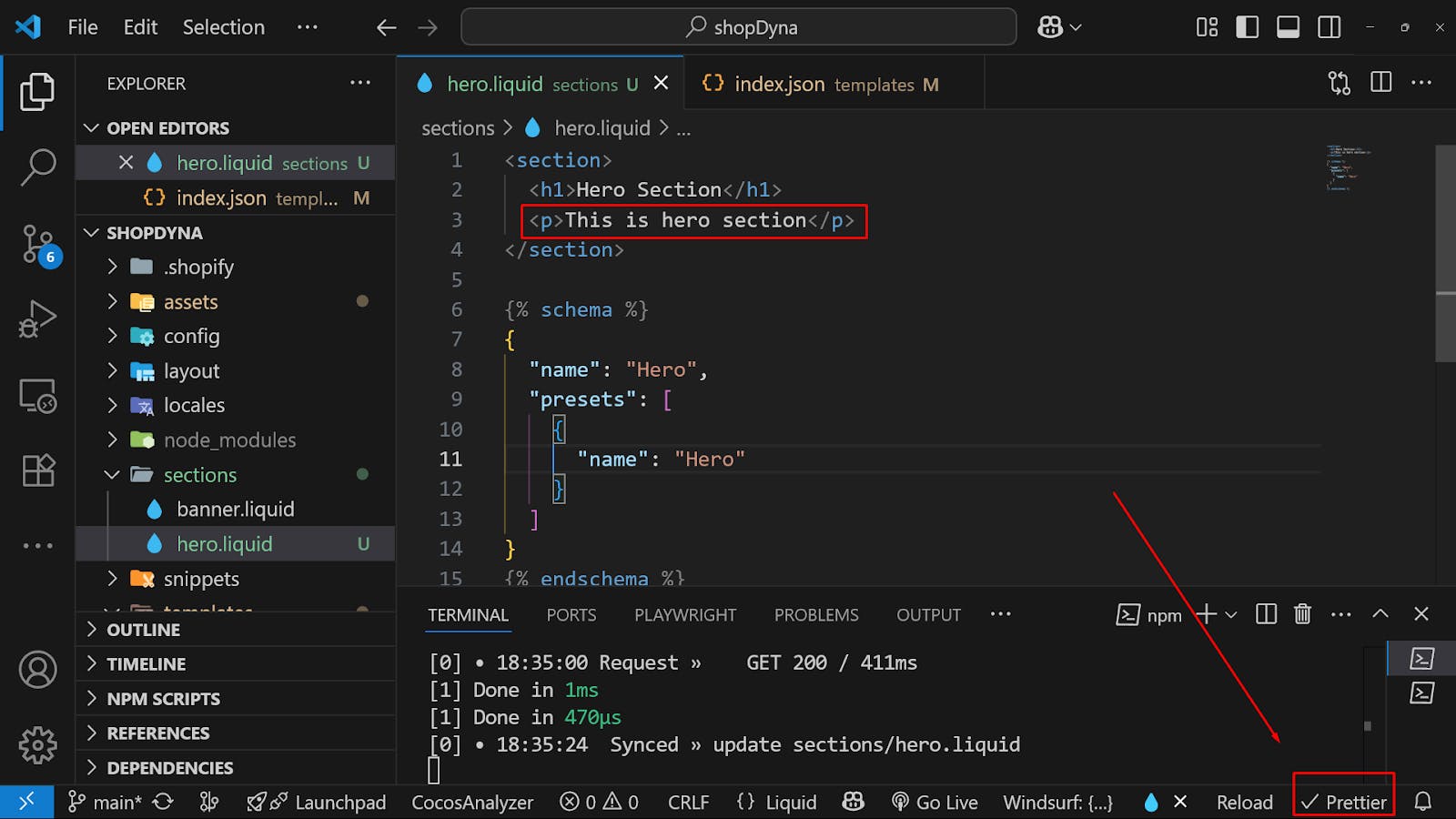The width and height of the screenshot is (1456, 819).
Task: Open the Selection menu
Action: [x=224, y=27]
